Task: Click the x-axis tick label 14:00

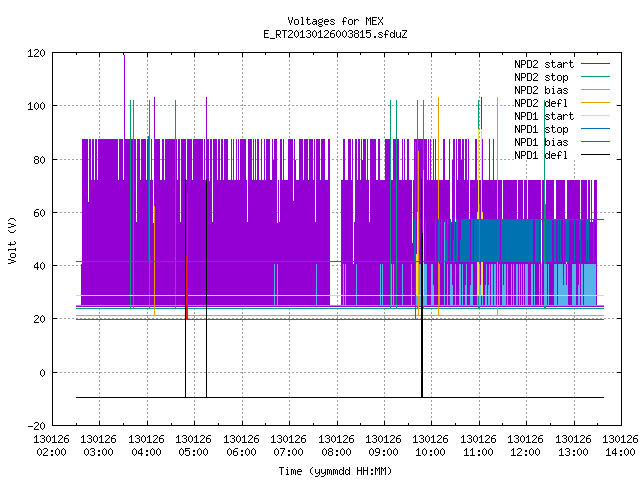Action: pos(620,453)
